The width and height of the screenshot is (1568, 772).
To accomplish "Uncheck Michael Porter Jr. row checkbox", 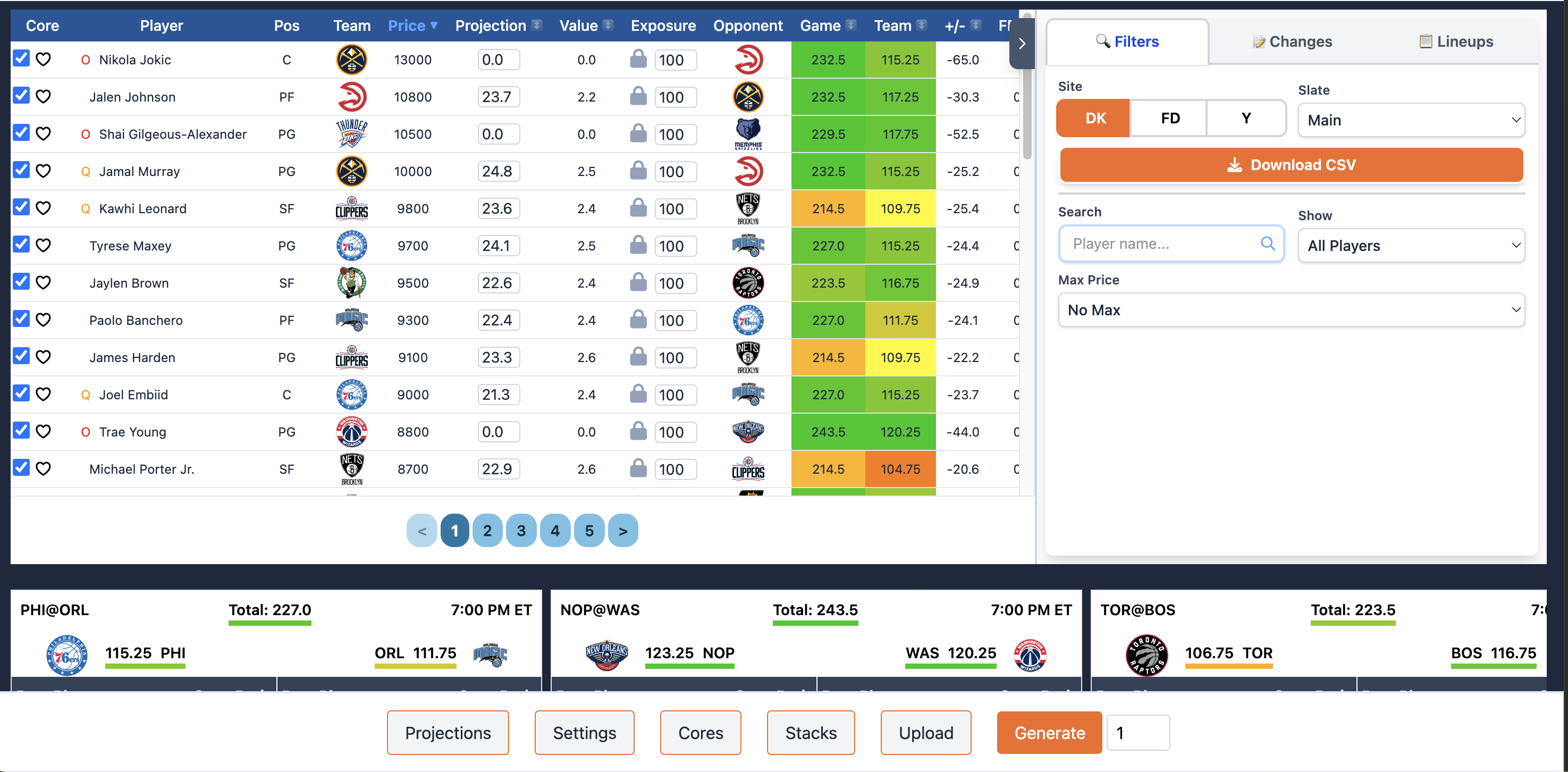I will pos(21,467).
